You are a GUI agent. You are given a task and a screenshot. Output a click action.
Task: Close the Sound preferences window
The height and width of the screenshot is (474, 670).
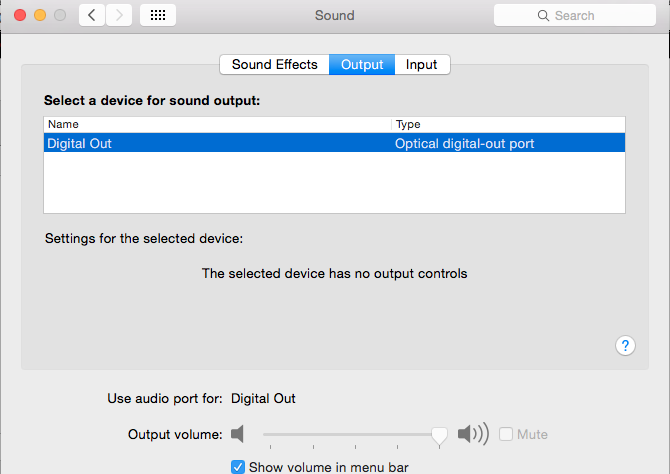coord(20,15)
